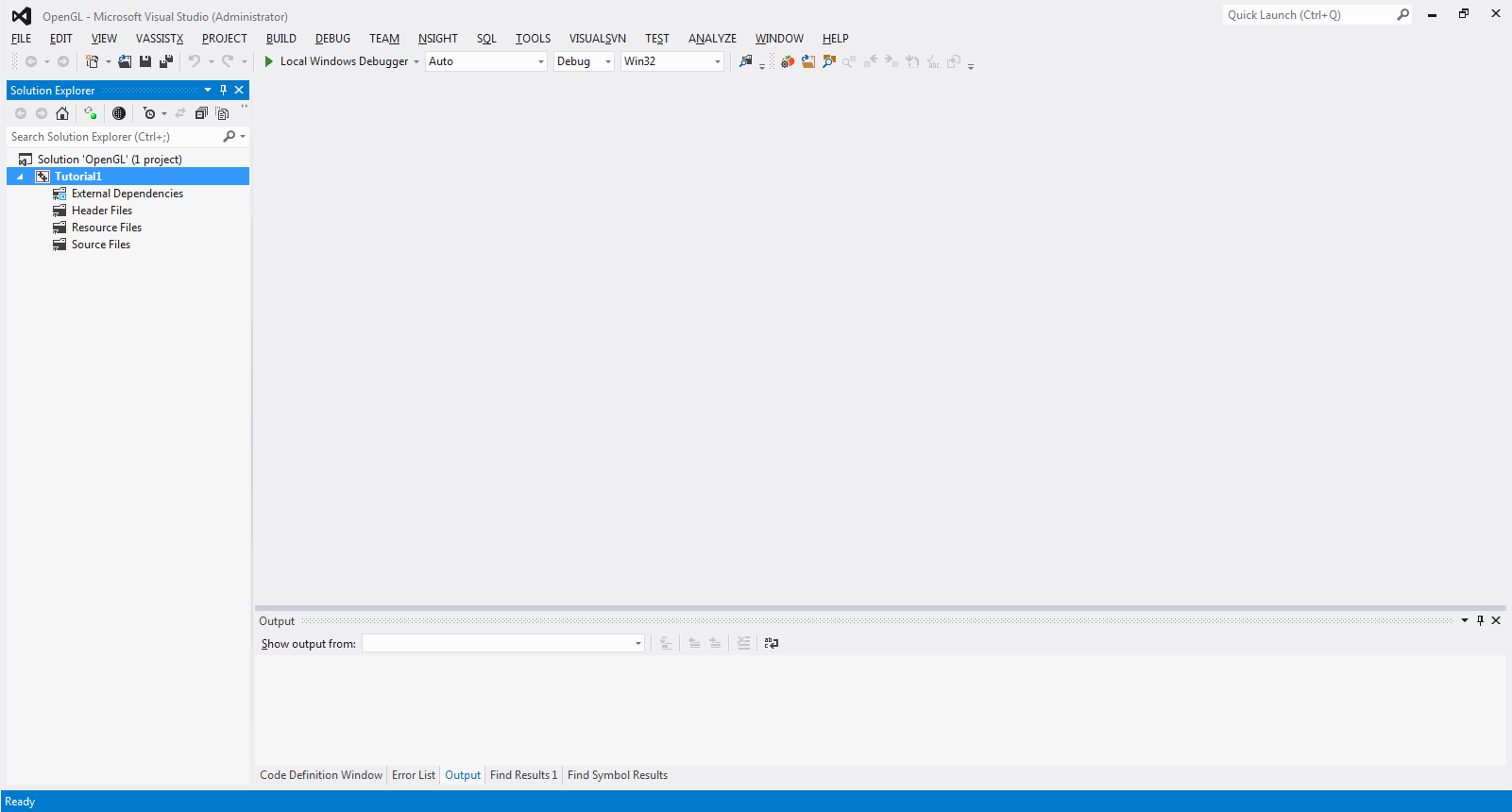Switch to Code Definition Window tab
Image resolution: width=1512 pixels, height=812 pixels.
(x=321, y=775)
